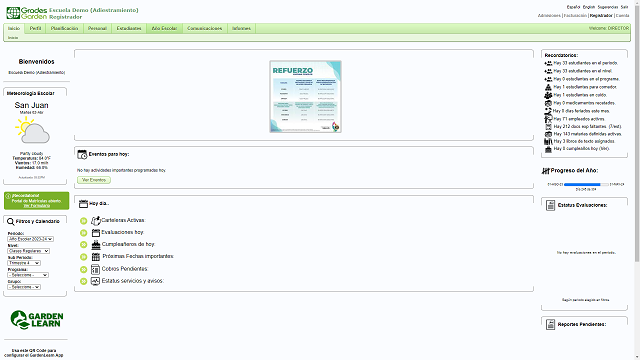The height and width of the screenshot is (360, 640).
Task: Open the Facturación module link
Action: click(x=575, y=16)
